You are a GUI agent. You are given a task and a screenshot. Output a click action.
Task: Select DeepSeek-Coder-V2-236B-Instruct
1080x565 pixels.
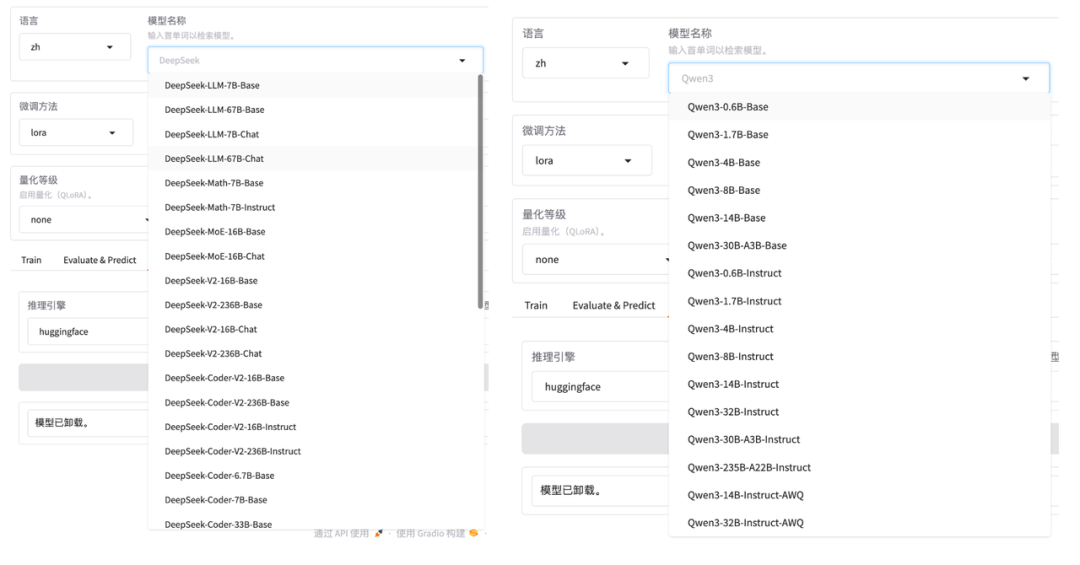313,451
